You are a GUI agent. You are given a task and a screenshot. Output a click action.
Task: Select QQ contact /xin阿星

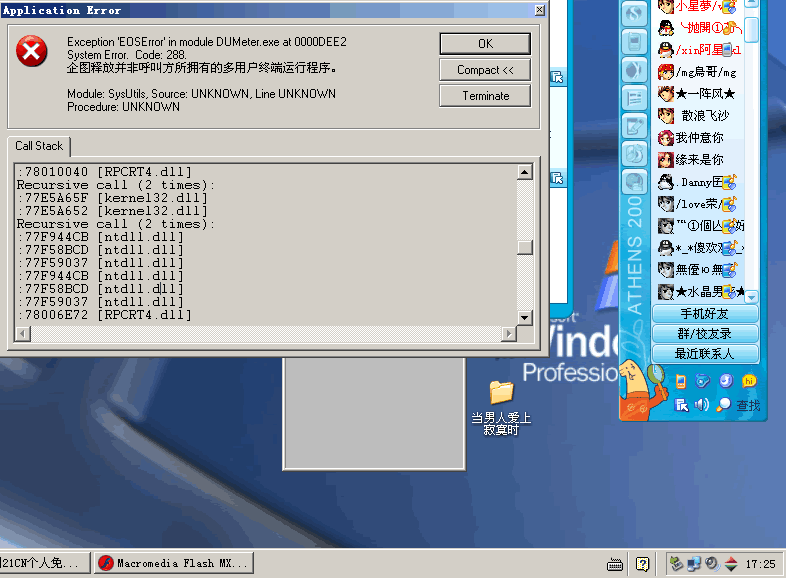[x=699, y=50]
